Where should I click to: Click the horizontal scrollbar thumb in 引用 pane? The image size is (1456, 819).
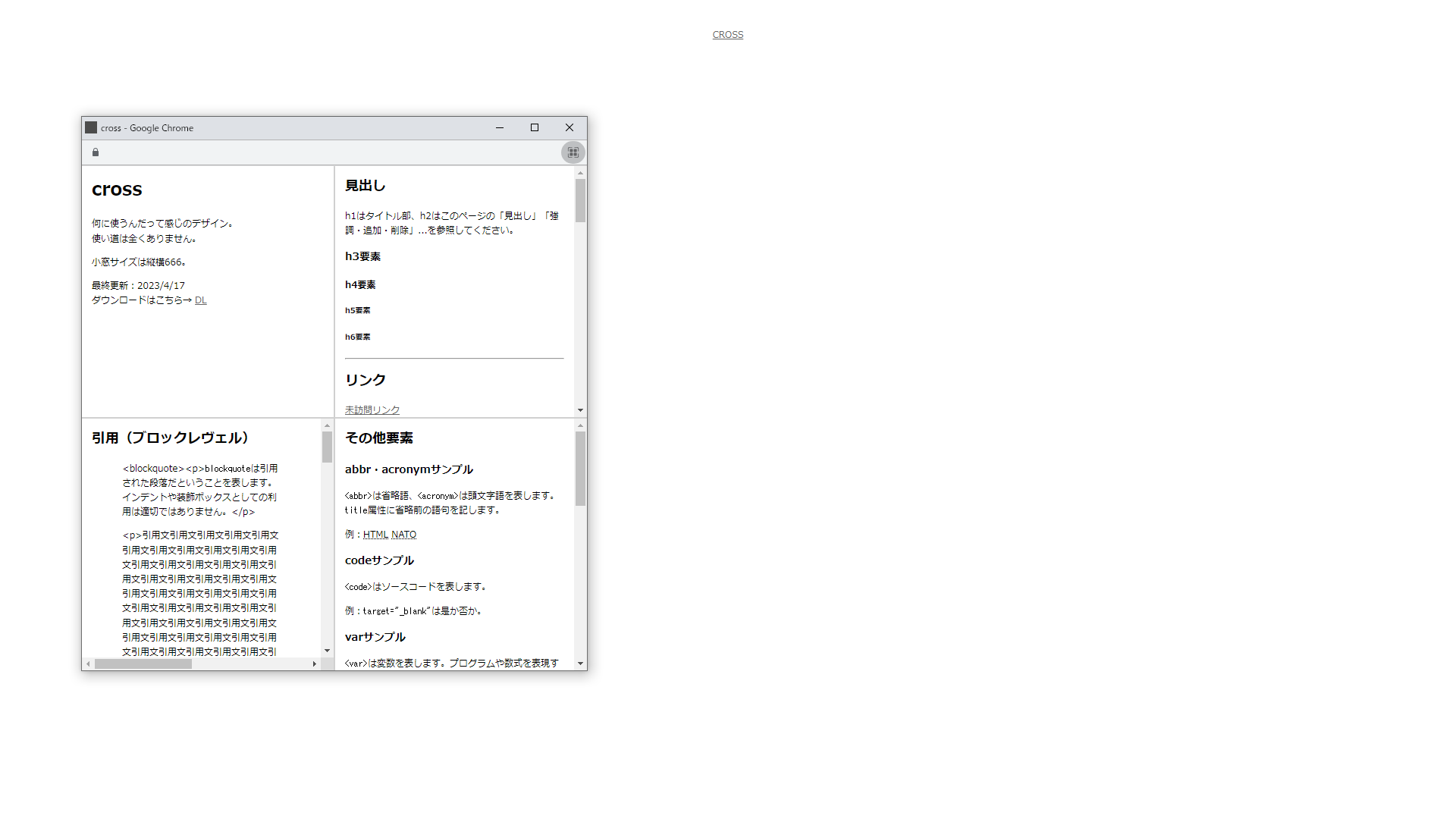point(143,664)
